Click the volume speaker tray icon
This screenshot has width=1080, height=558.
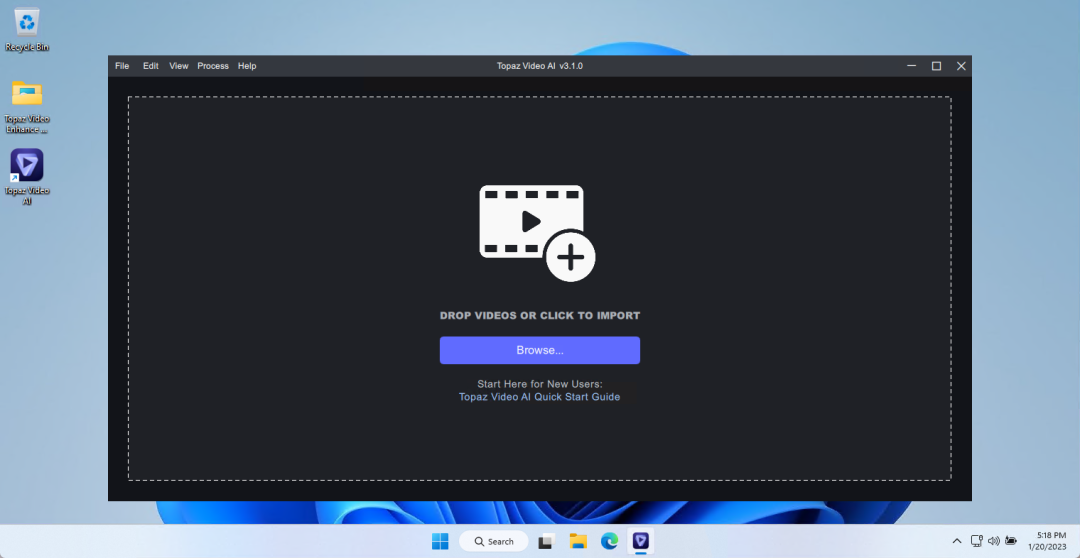tap(993, 541)
